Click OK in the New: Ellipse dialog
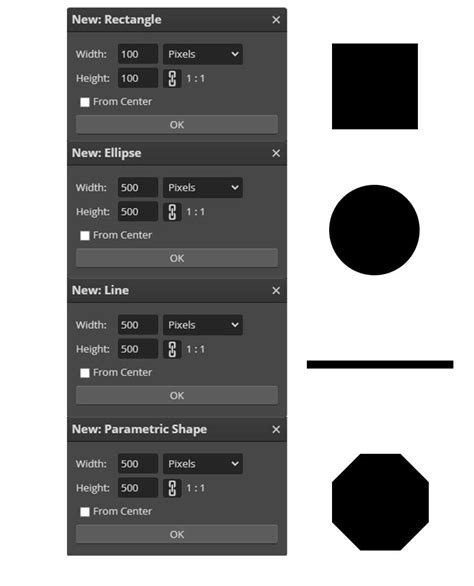Viewport: 474px width, 586px height. tap(177, 258)
